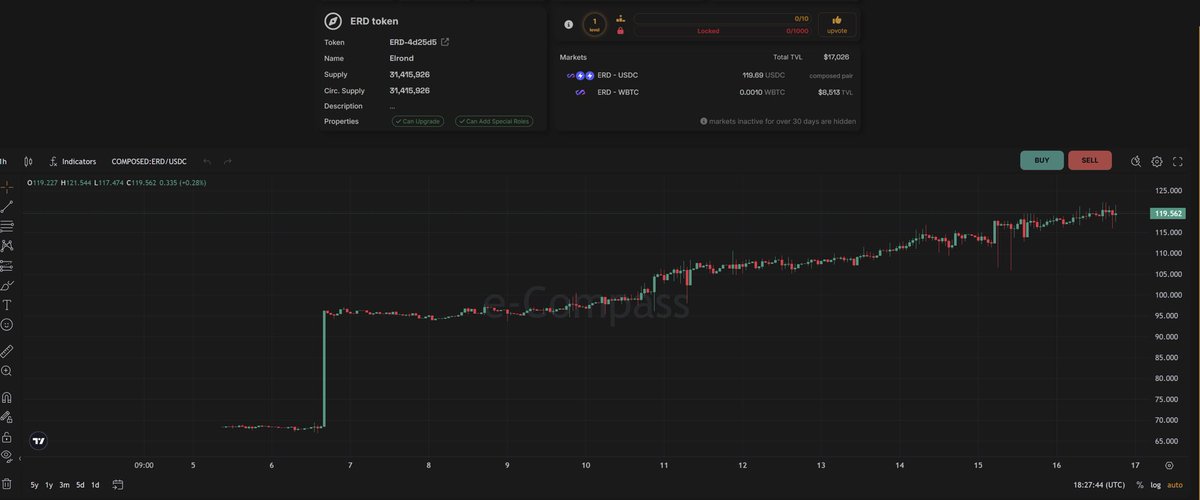Click the TradingView logo badge
Screen dimensions: 1200x500
tap(38, 440)
